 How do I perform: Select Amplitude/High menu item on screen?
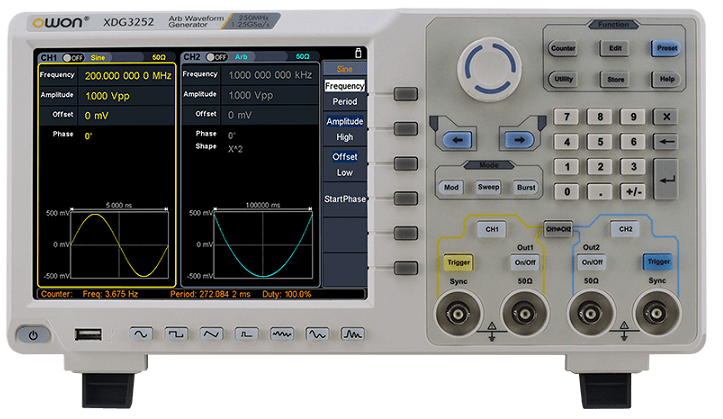click(x=345, y=129)
